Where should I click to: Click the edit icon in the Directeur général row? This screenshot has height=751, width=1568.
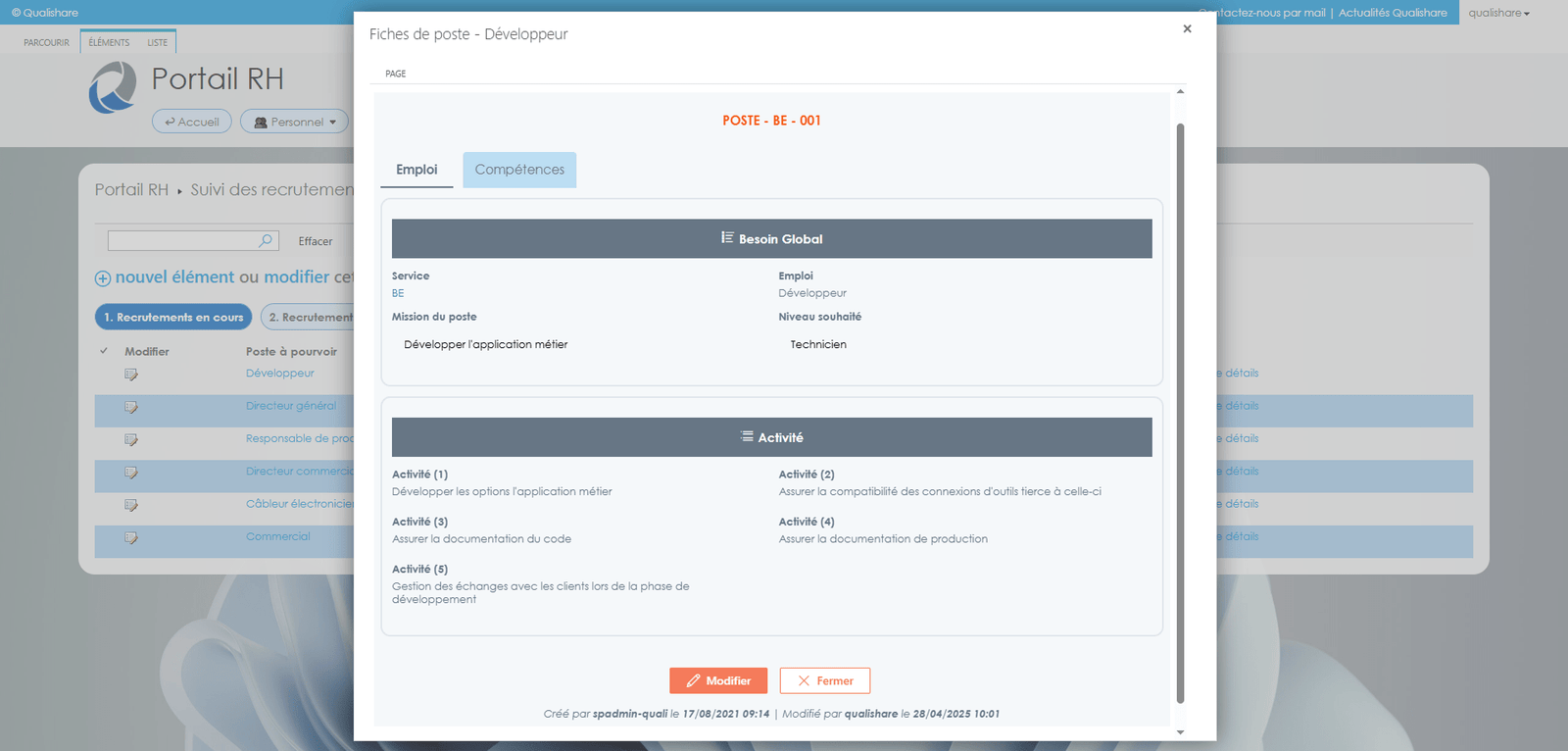131,407
